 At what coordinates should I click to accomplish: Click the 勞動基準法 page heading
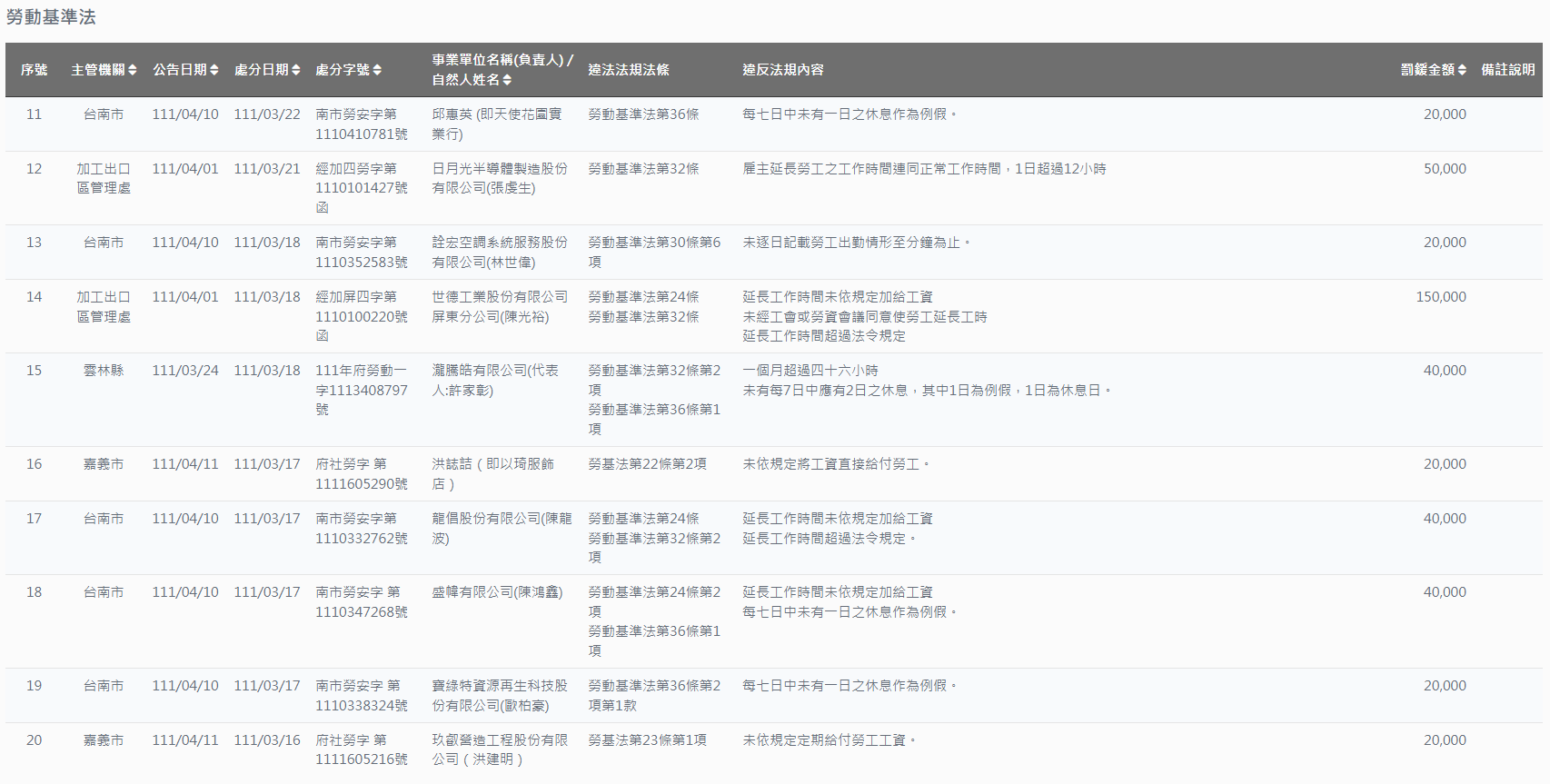coord(51,17)
